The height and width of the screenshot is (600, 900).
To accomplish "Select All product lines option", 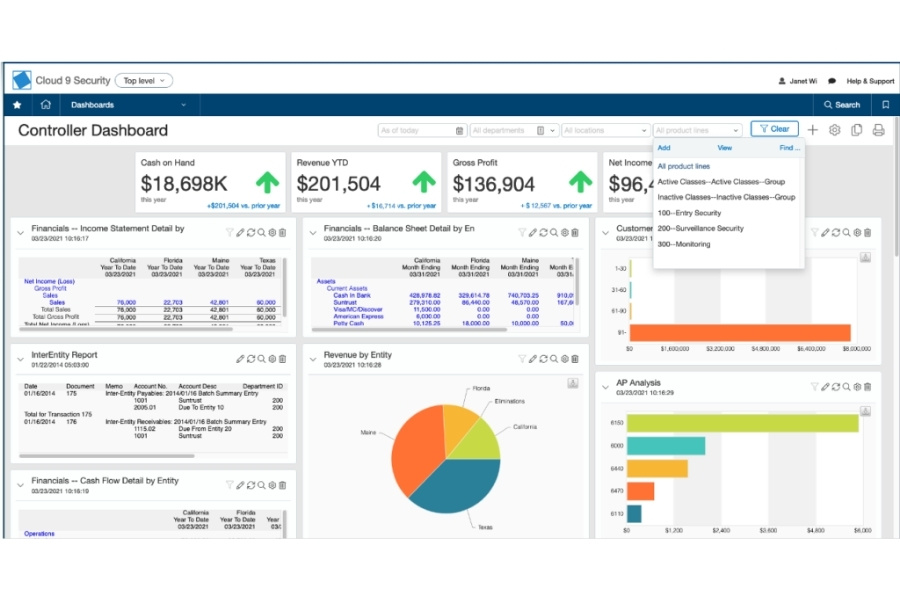I will tap(684, 166).
